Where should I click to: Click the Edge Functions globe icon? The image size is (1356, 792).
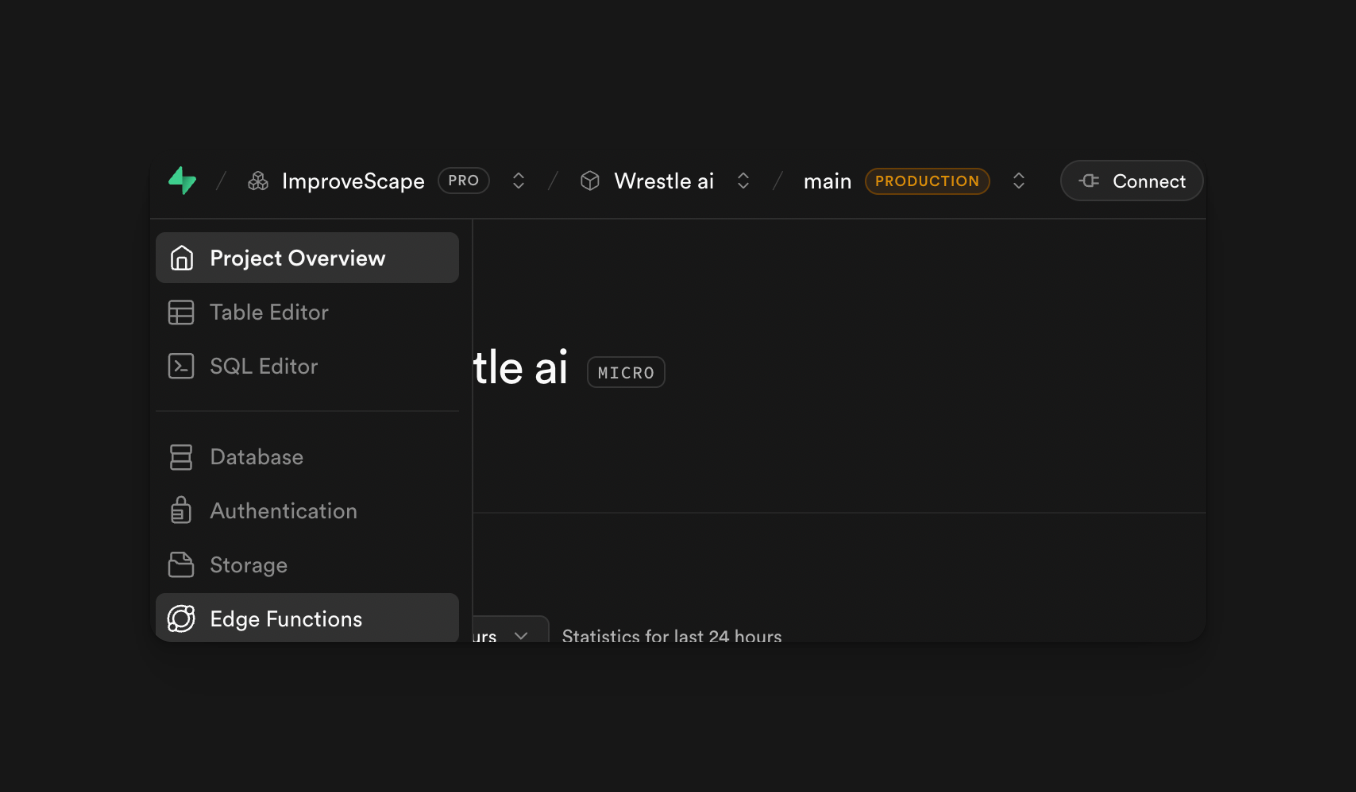click(181, 619)
